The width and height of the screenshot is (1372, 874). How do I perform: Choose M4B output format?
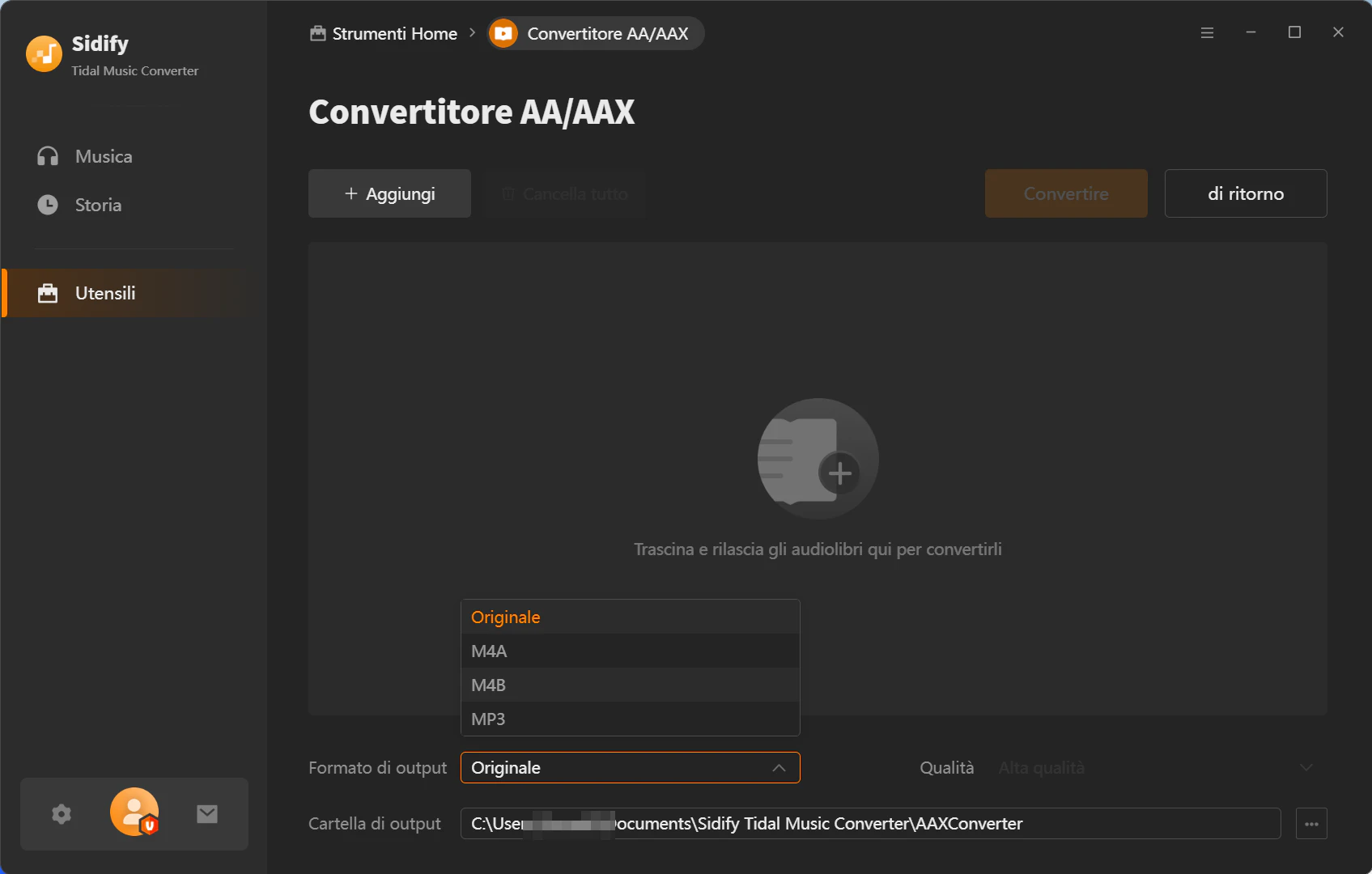(631, 685)
